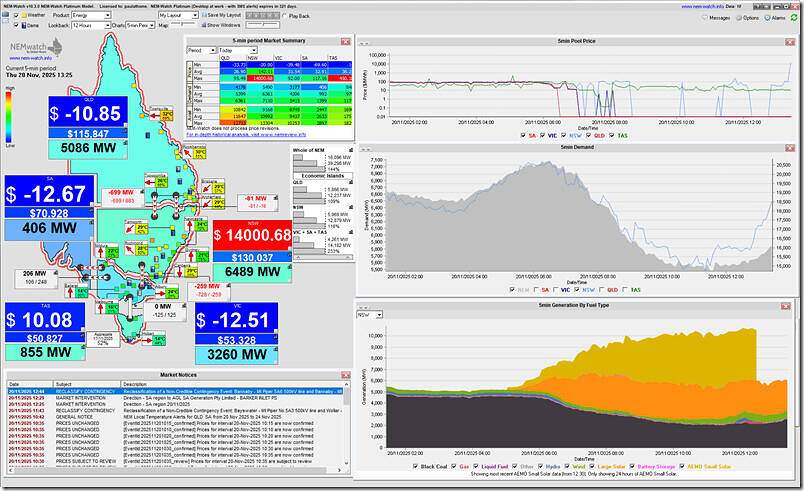The image size is (804, 491).
Task: Open the Lookback dropdown set to 12 Hours
Action: (x=91, y=25)
